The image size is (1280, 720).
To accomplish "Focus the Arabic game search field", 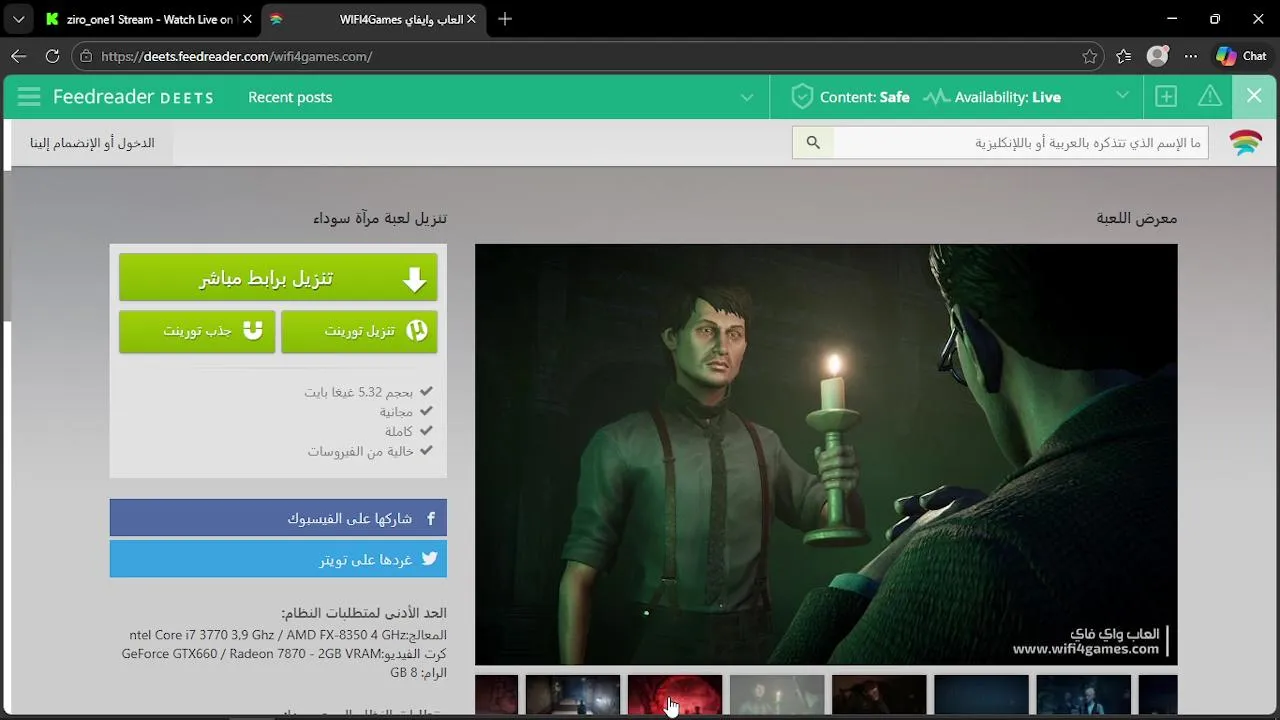I will (1020, 143).
